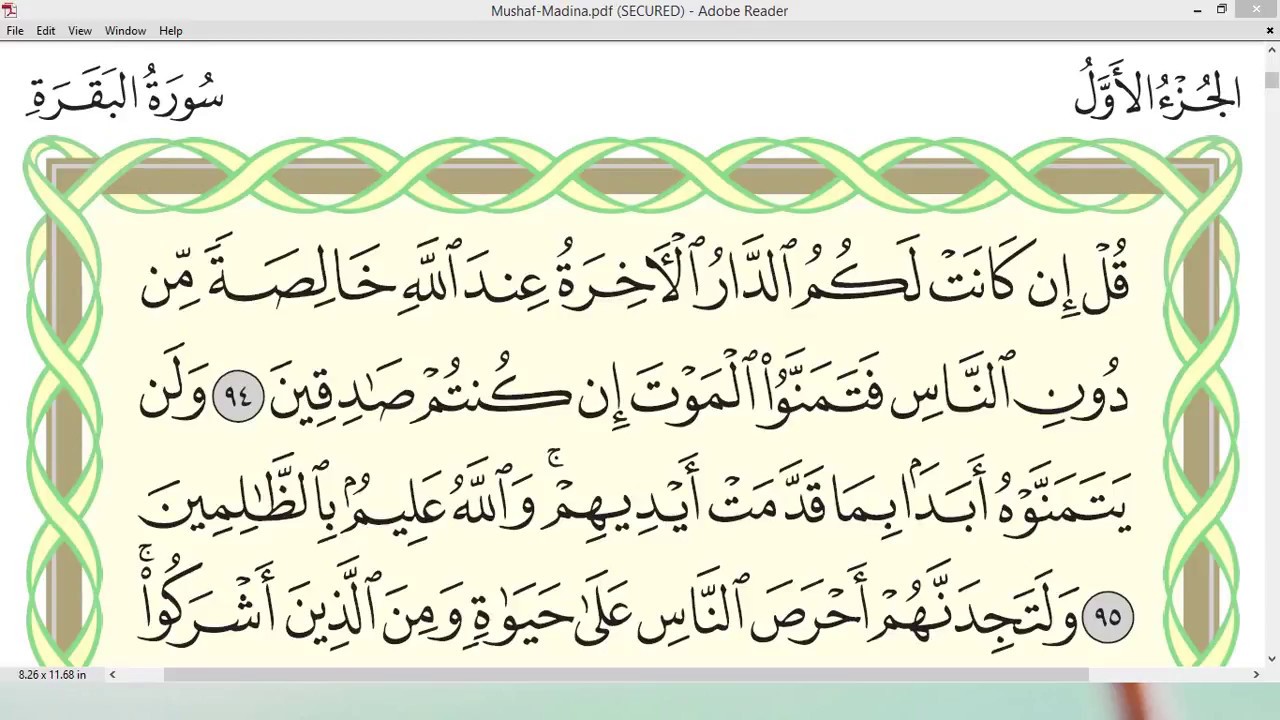Open the File menu
Viewport: 1280px width, 720px height.
[x=15, y=31]
